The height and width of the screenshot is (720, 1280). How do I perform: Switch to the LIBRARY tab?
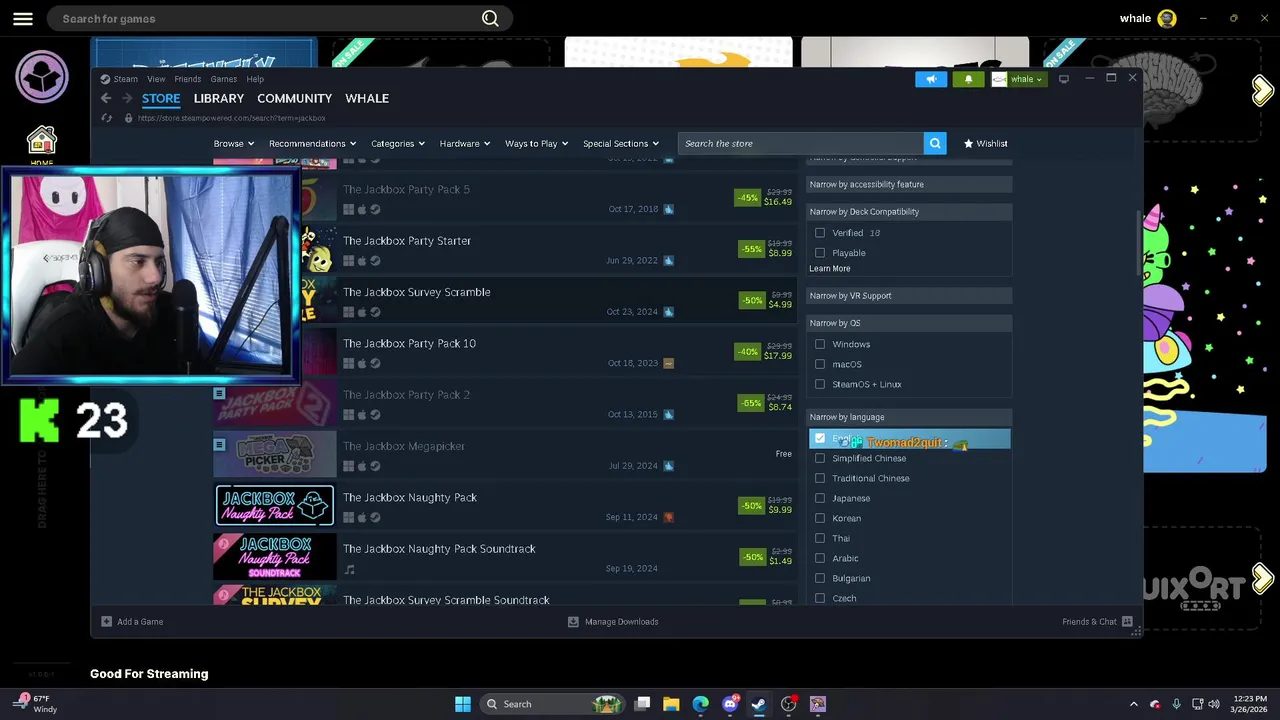click(219, 98)
